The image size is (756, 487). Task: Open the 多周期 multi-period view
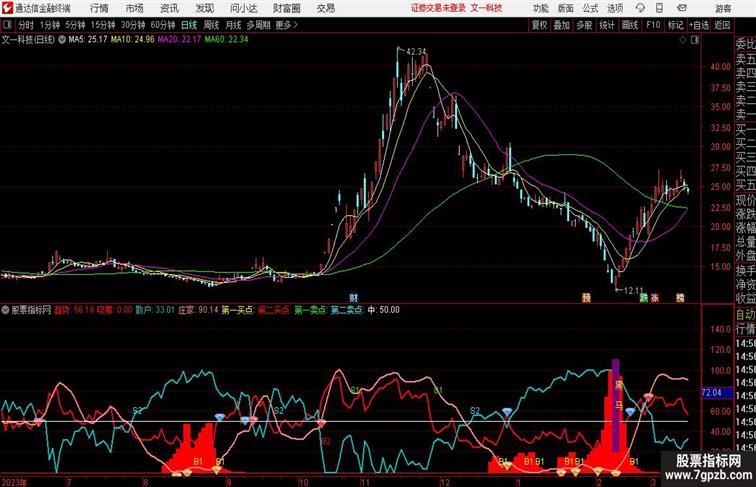pos(258,25)
